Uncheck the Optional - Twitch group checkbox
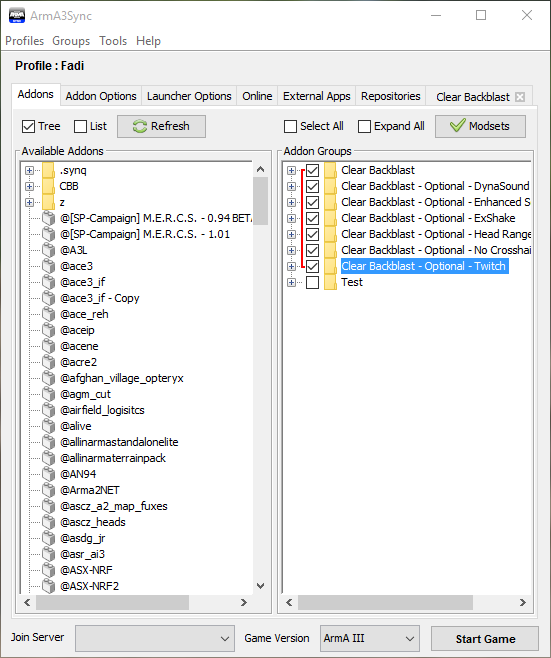The width and height of the screenshot is (551, 658). 312,266
